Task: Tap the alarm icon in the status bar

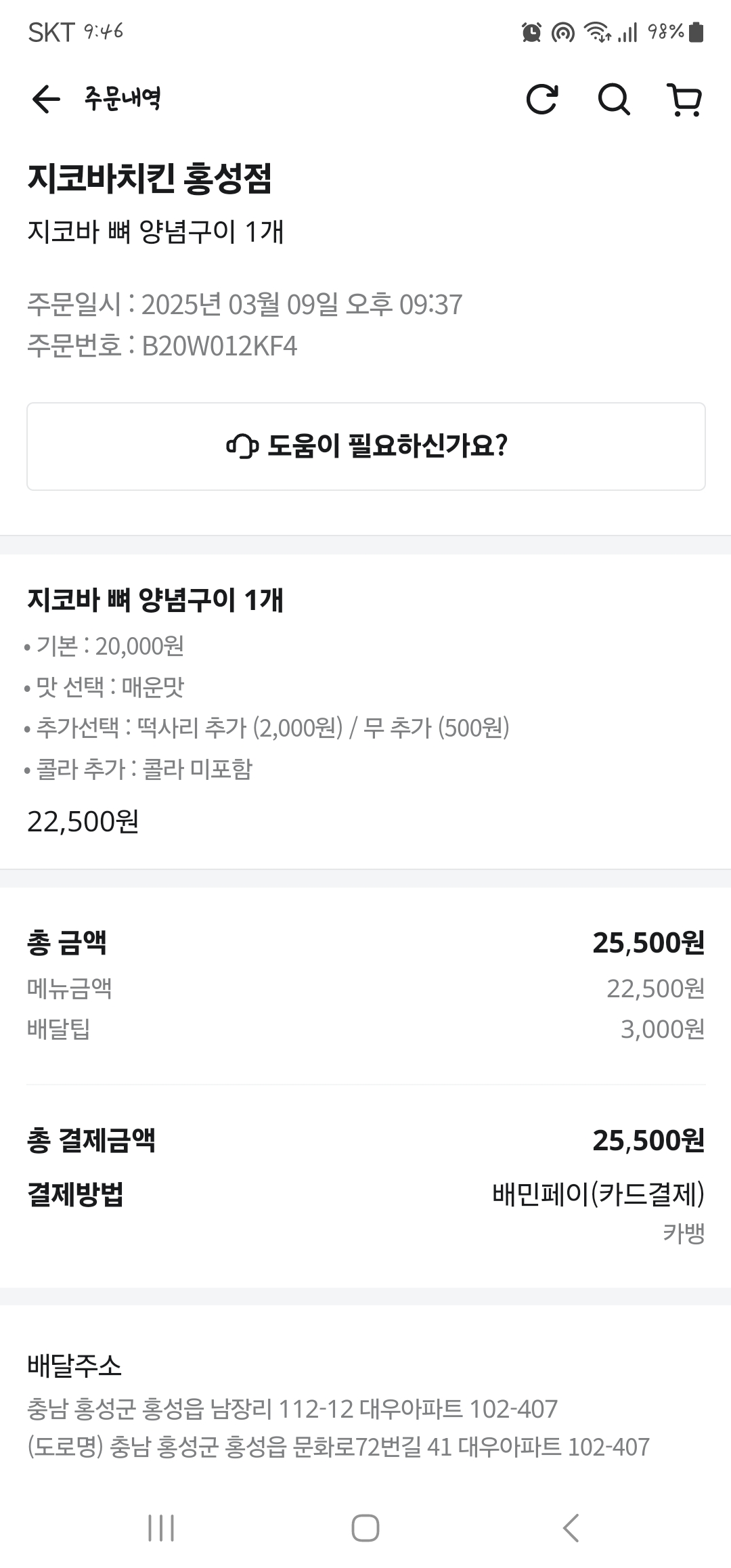Action: (531, 32)
